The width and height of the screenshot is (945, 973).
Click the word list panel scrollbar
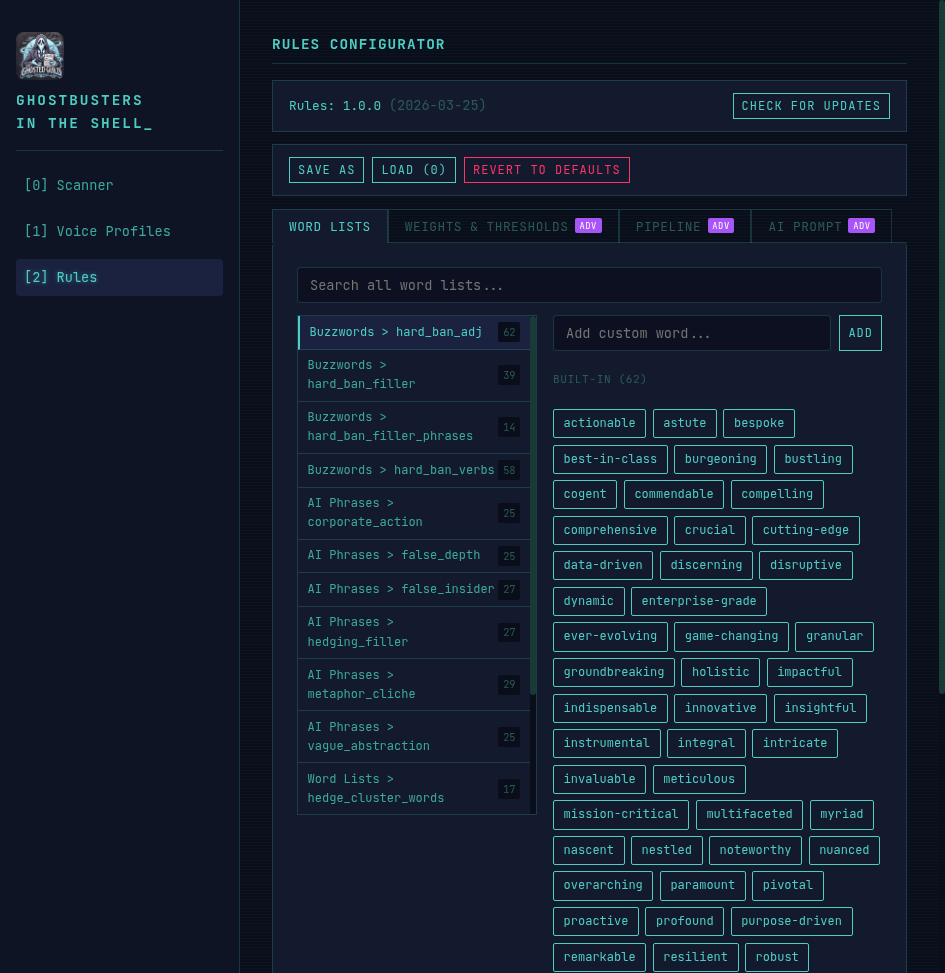[x=533, y=506]
